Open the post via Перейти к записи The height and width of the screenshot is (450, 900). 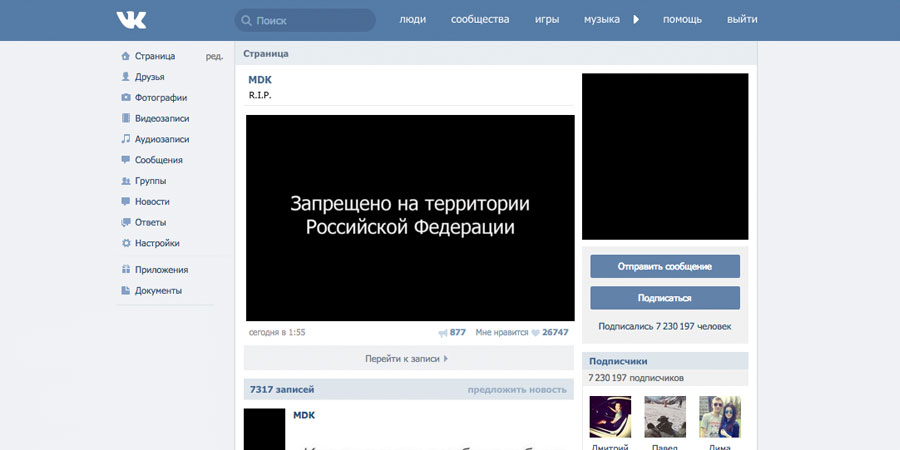[408, 359]
